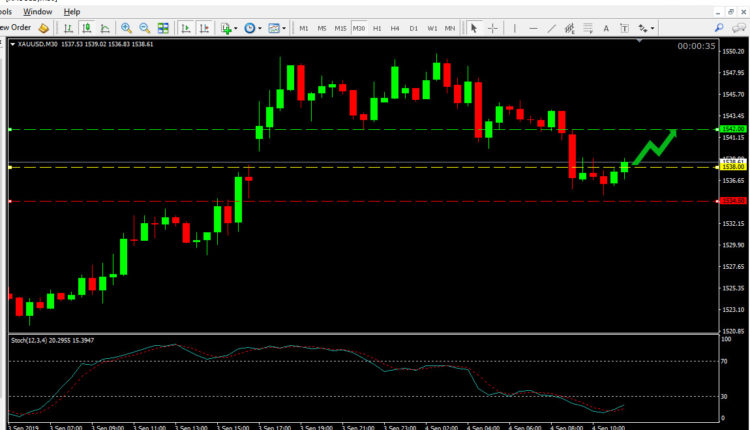This screenshot has height=430, width=750.
Task: Restore down the chart window
Action: tap(730, 12)
